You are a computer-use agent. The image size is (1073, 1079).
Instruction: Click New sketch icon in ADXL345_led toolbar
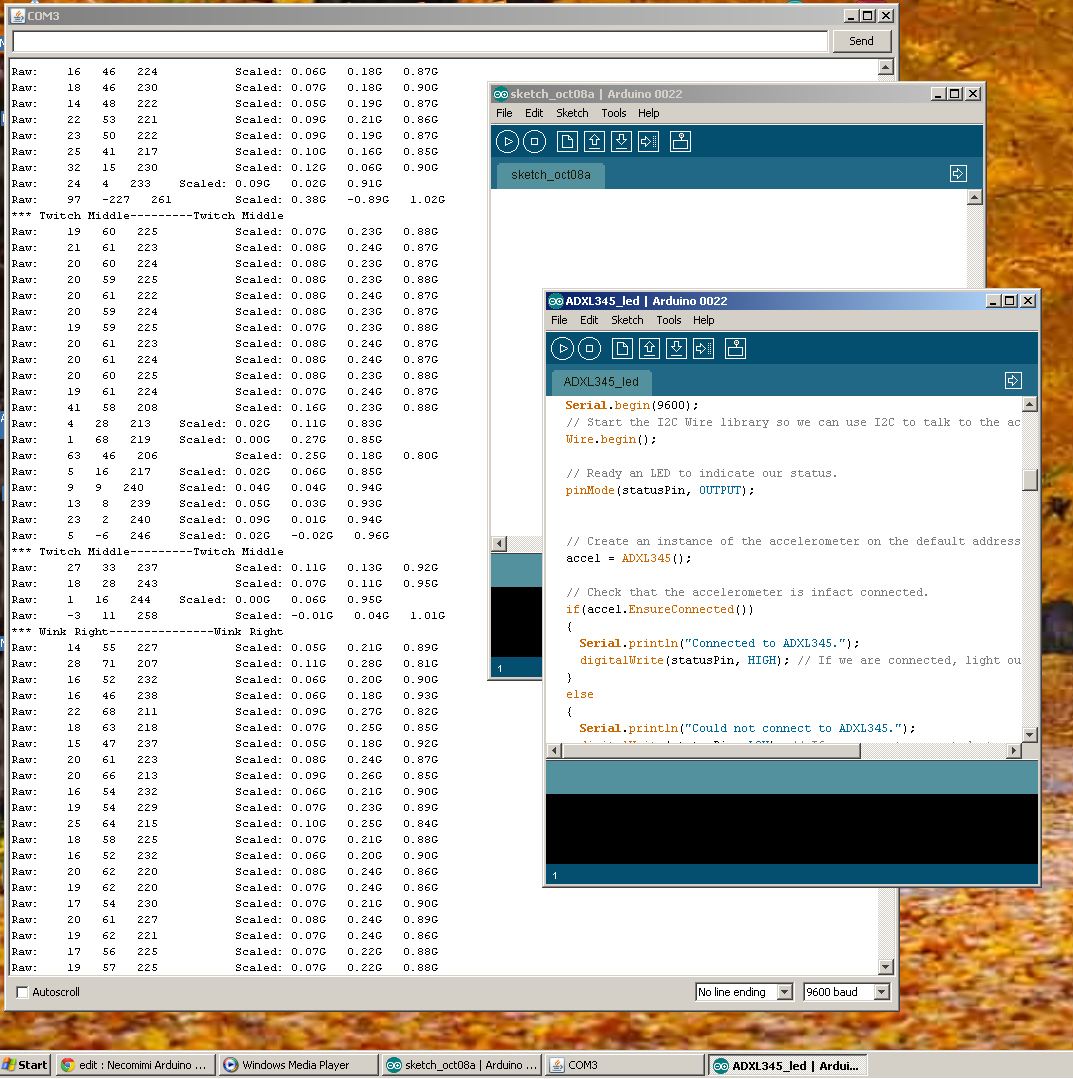(622, 349)
